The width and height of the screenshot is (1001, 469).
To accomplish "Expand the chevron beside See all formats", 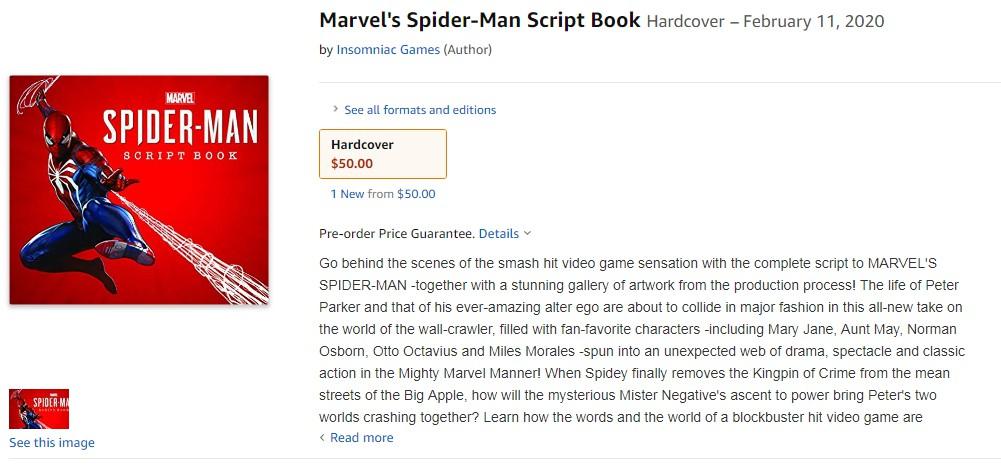I will tap(335, 110).
